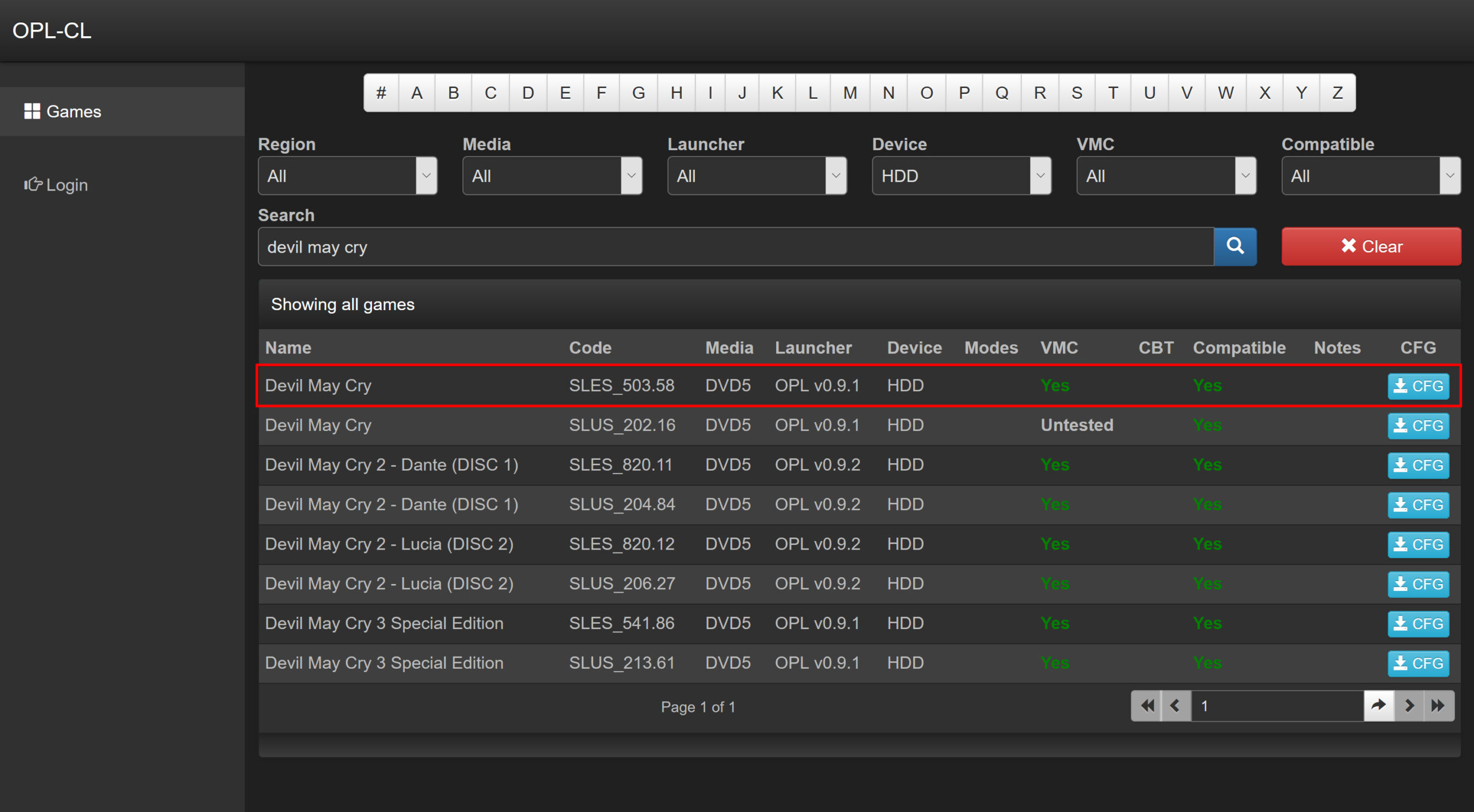1474x812 pixels.
Task: Go to next page of results
Action: click(x=1409, y=706)
